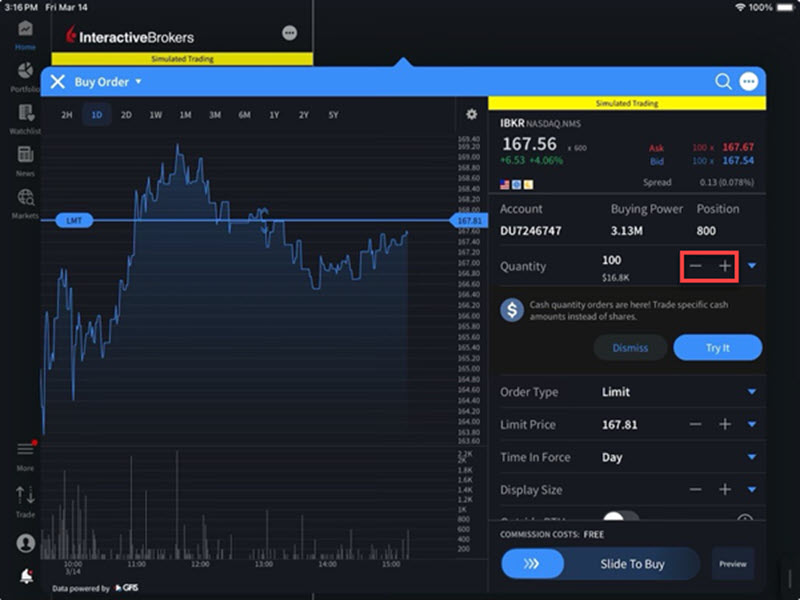Expand the Quantity dropdown arrow
The height and width of the screenshot is (600, 800).
752,266
